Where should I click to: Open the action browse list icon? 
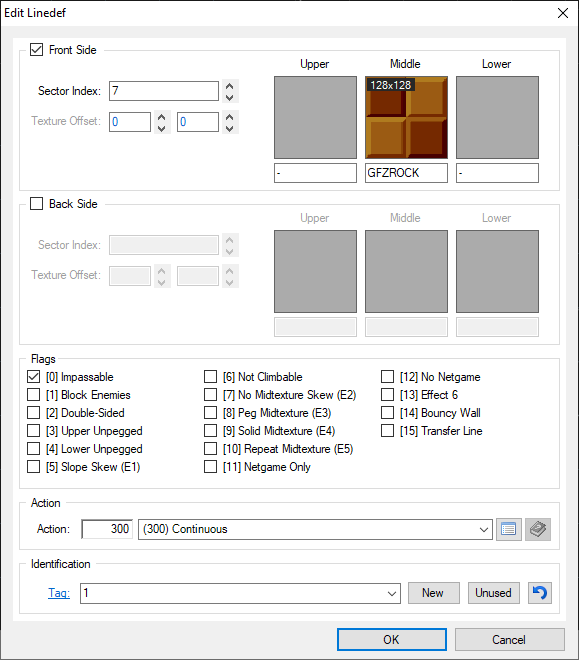click(x=509, y=529)
